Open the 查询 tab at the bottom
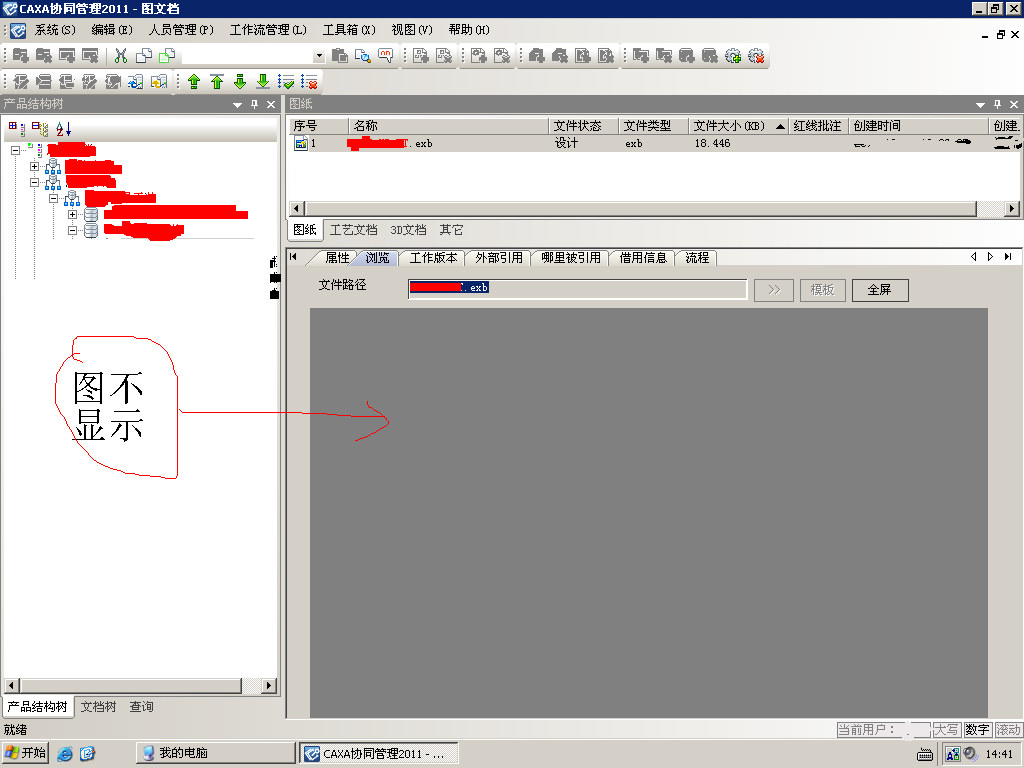The height and width of the screenshot is (768, 1024). coord(141,707)
